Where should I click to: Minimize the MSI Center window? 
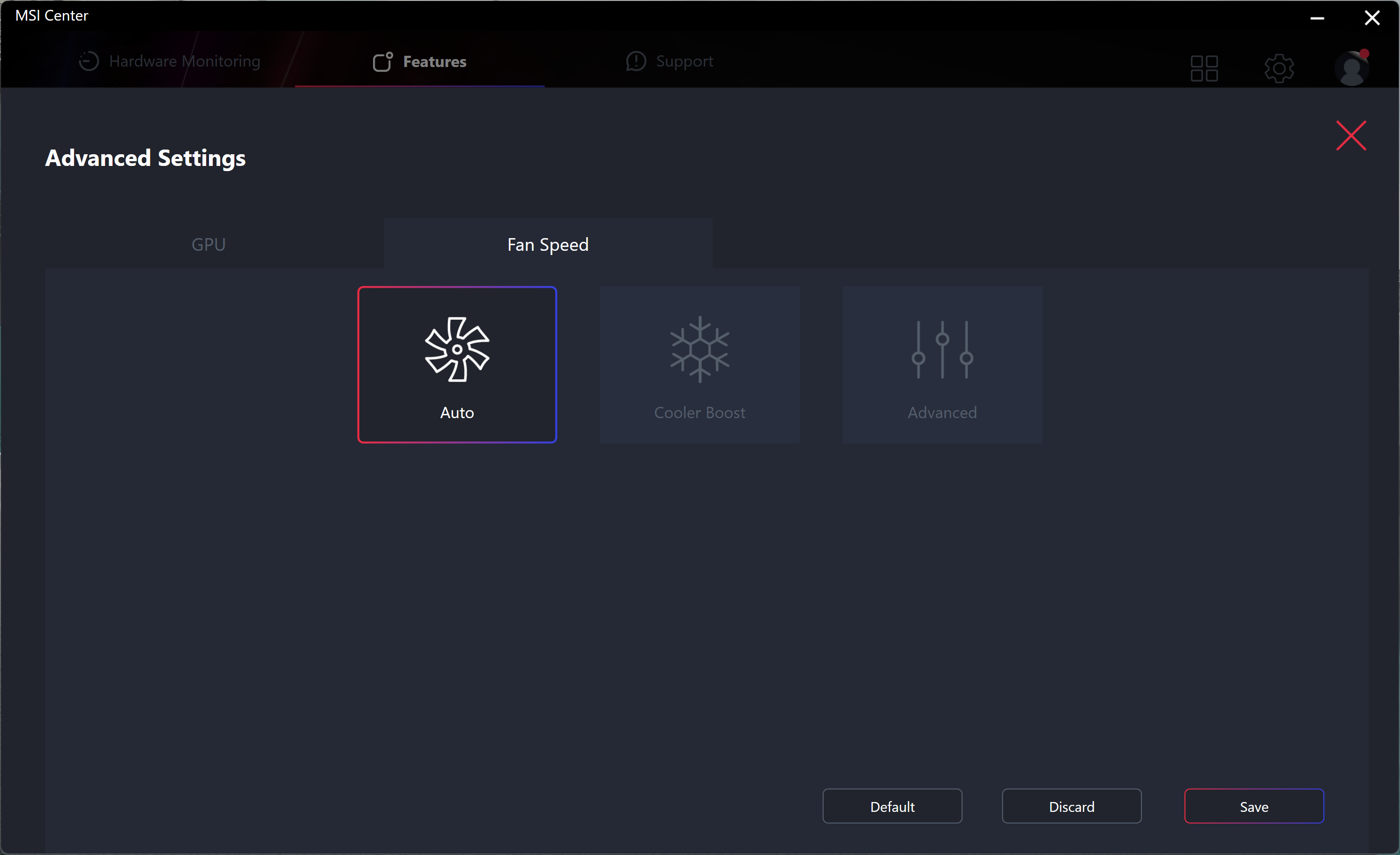tap(1317, 18)
